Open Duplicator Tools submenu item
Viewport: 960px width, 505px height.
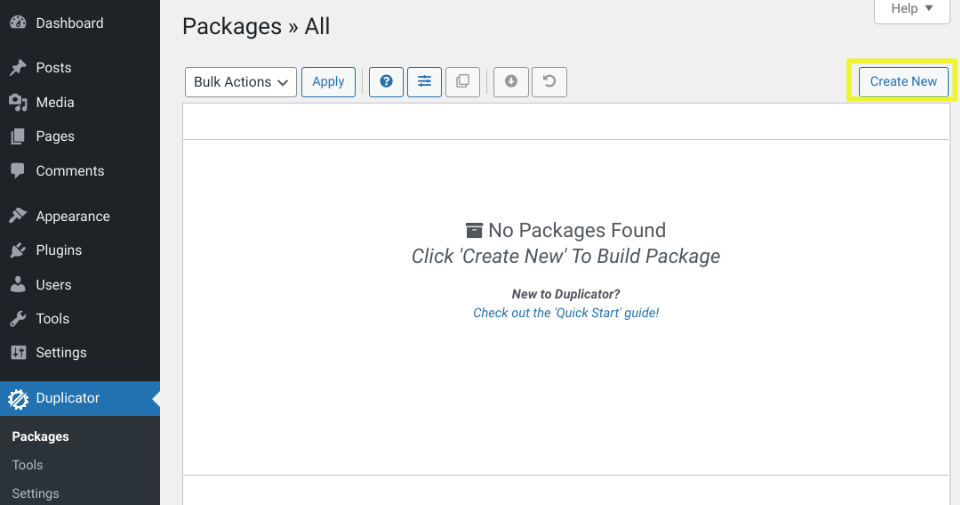click(27, 465)
